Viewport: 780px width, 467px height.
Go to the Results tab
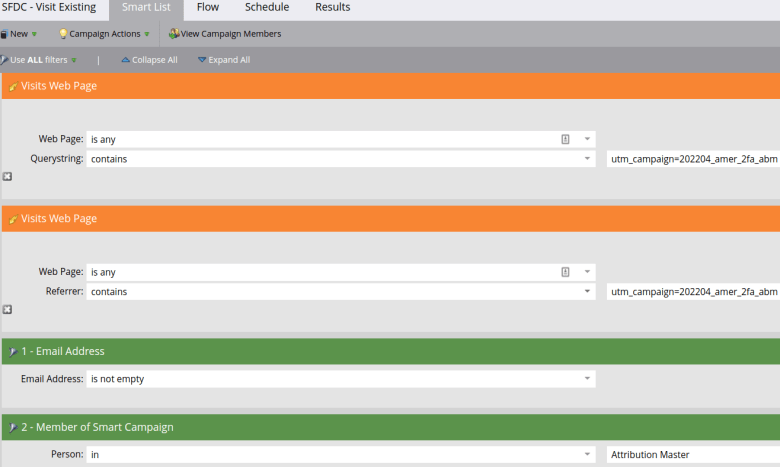click(333, 7)
